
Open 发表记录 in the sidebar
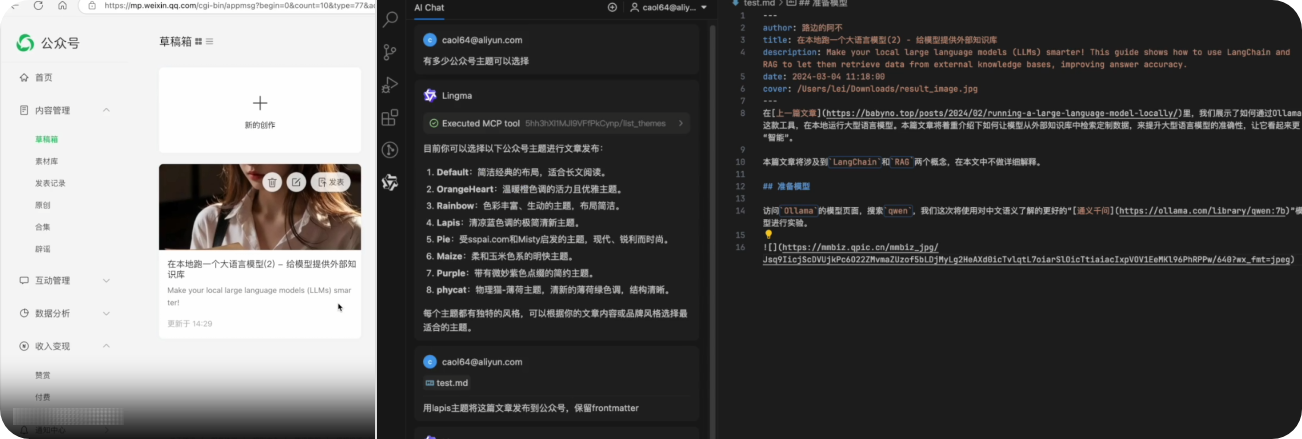click(x=50, y=183)
